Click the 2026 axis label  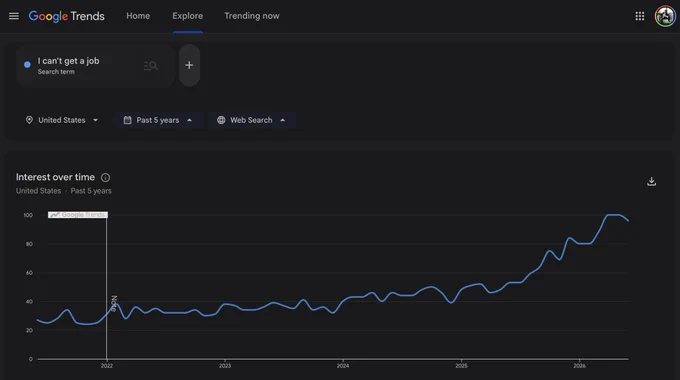(x=579, y=366)
